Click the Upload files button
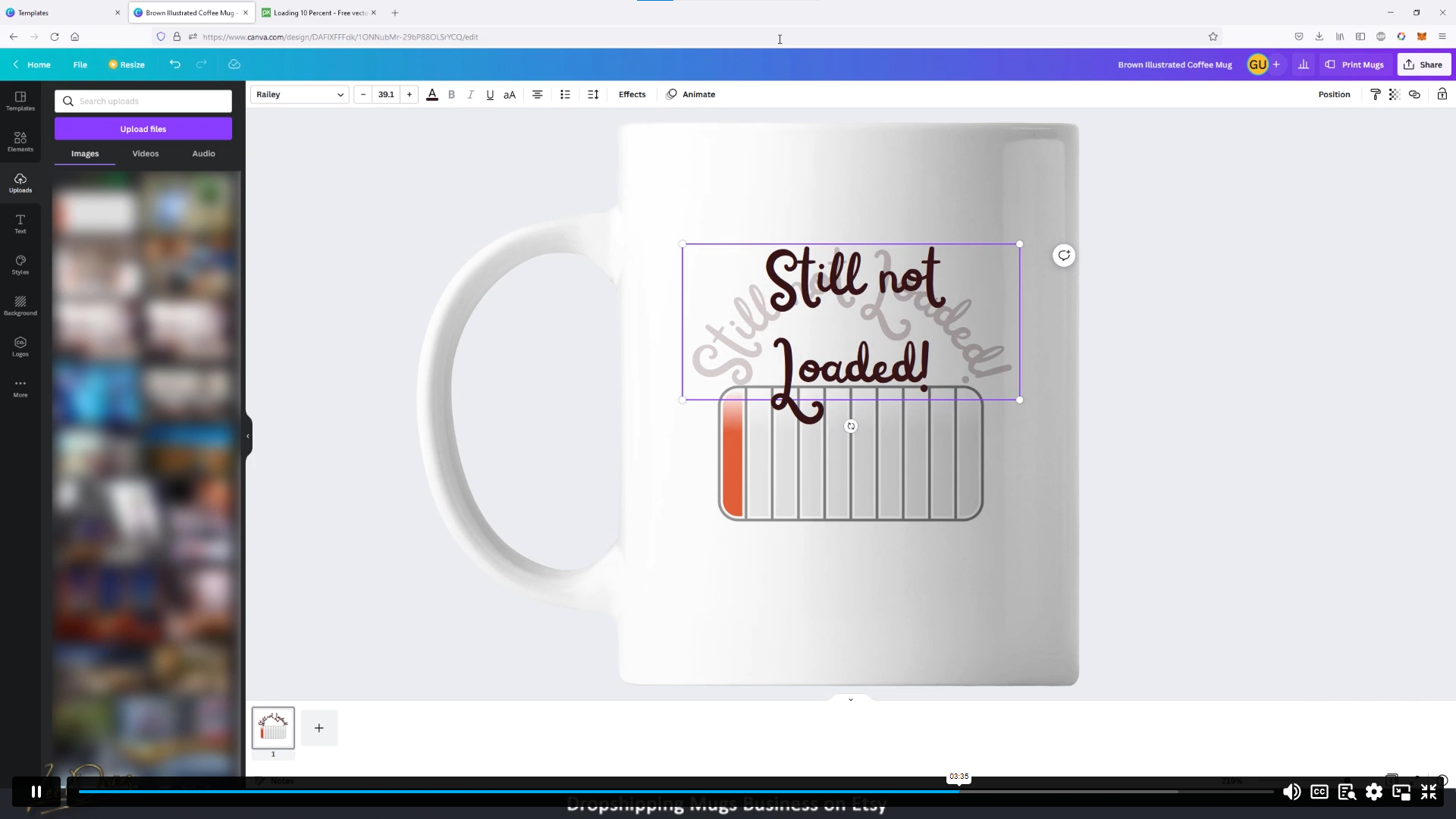1456x819 pixels. 143,129
